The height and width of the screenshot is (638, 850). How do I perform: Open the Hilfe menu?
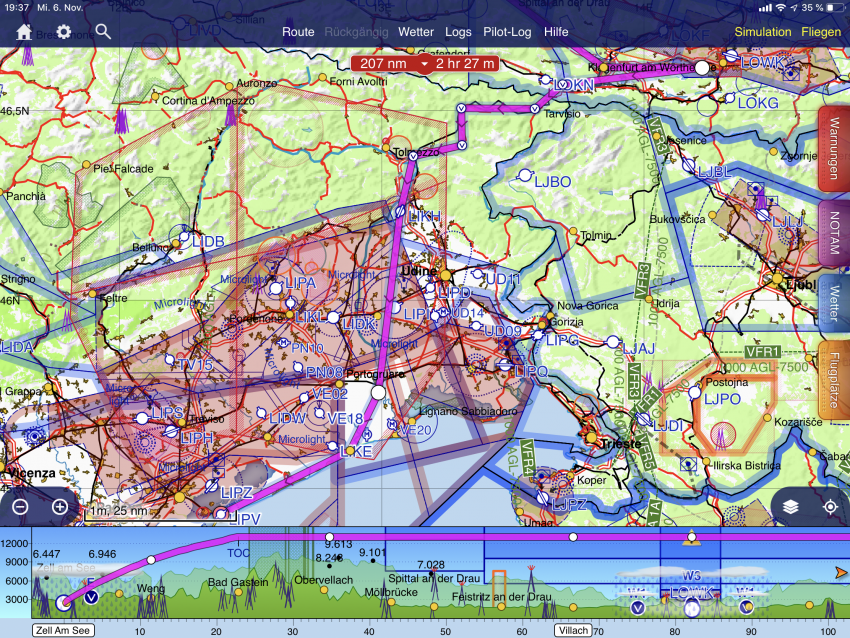click(556, 32)
